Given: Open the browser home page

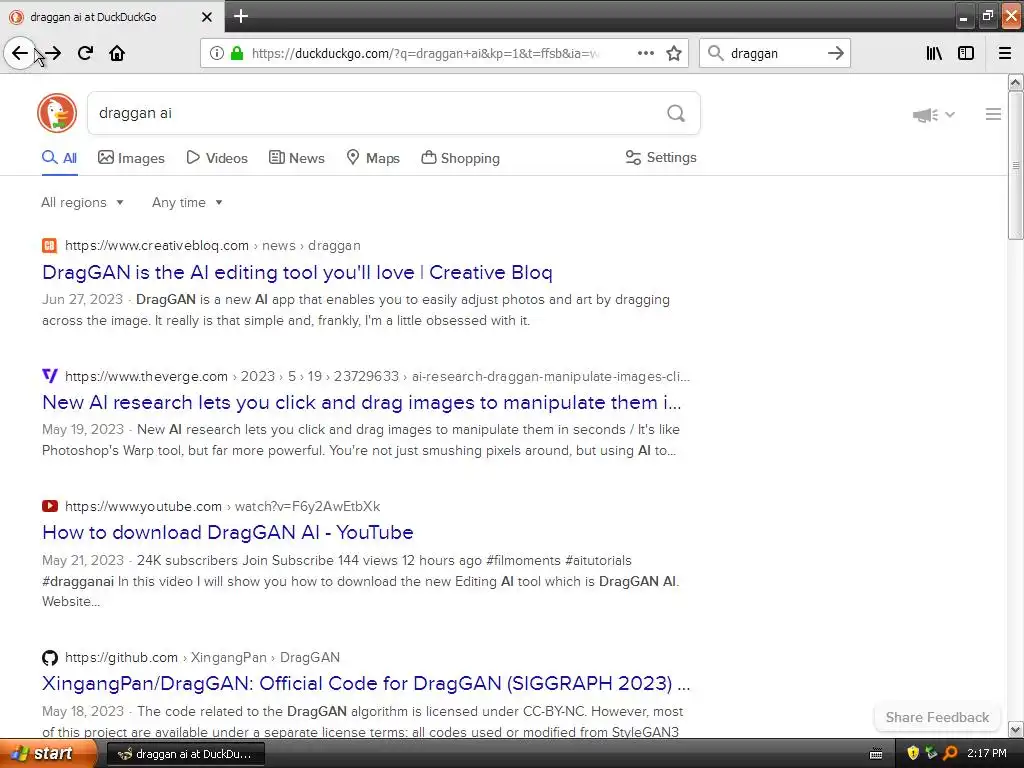Looking at the screenshot, I should [117, 53].
